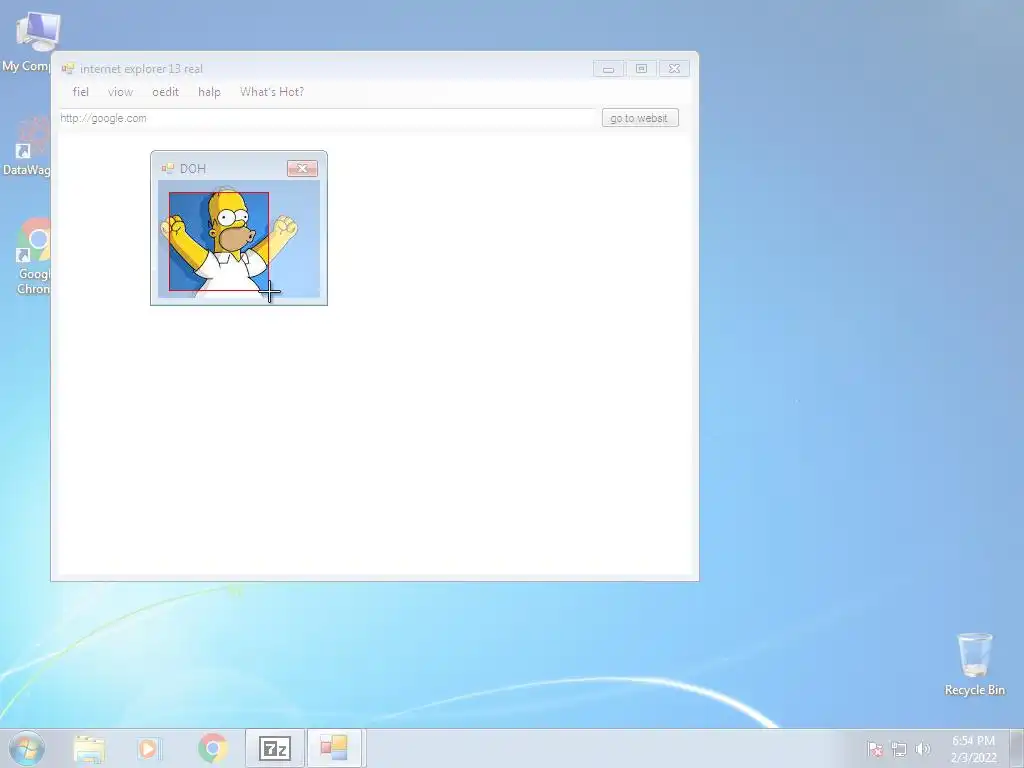1024x768 pixels.
Task: Select the active app taskbar button
Action: (334, 748)
